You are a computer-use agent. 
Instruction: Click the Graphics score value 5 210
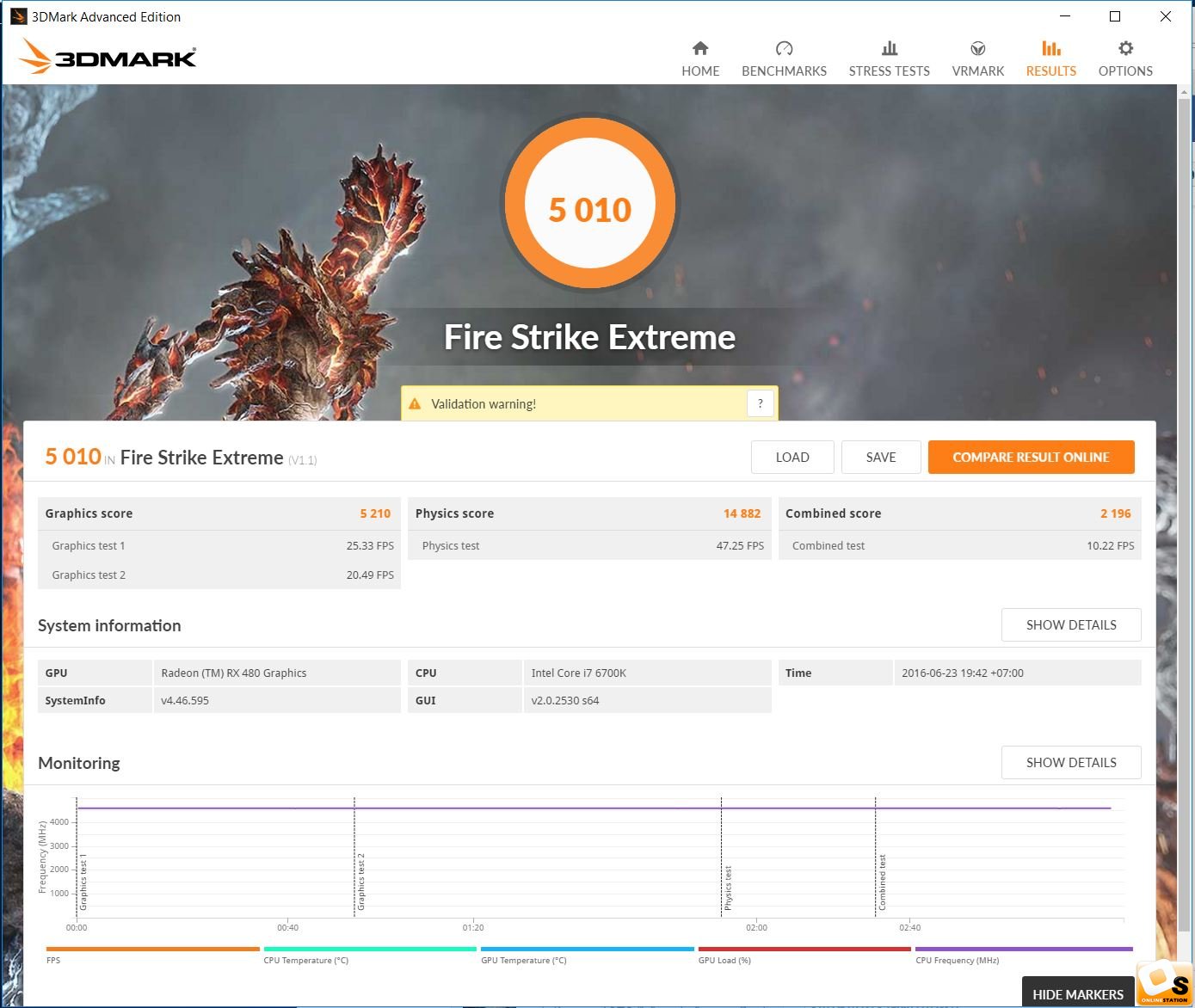[x=375, y=513]
